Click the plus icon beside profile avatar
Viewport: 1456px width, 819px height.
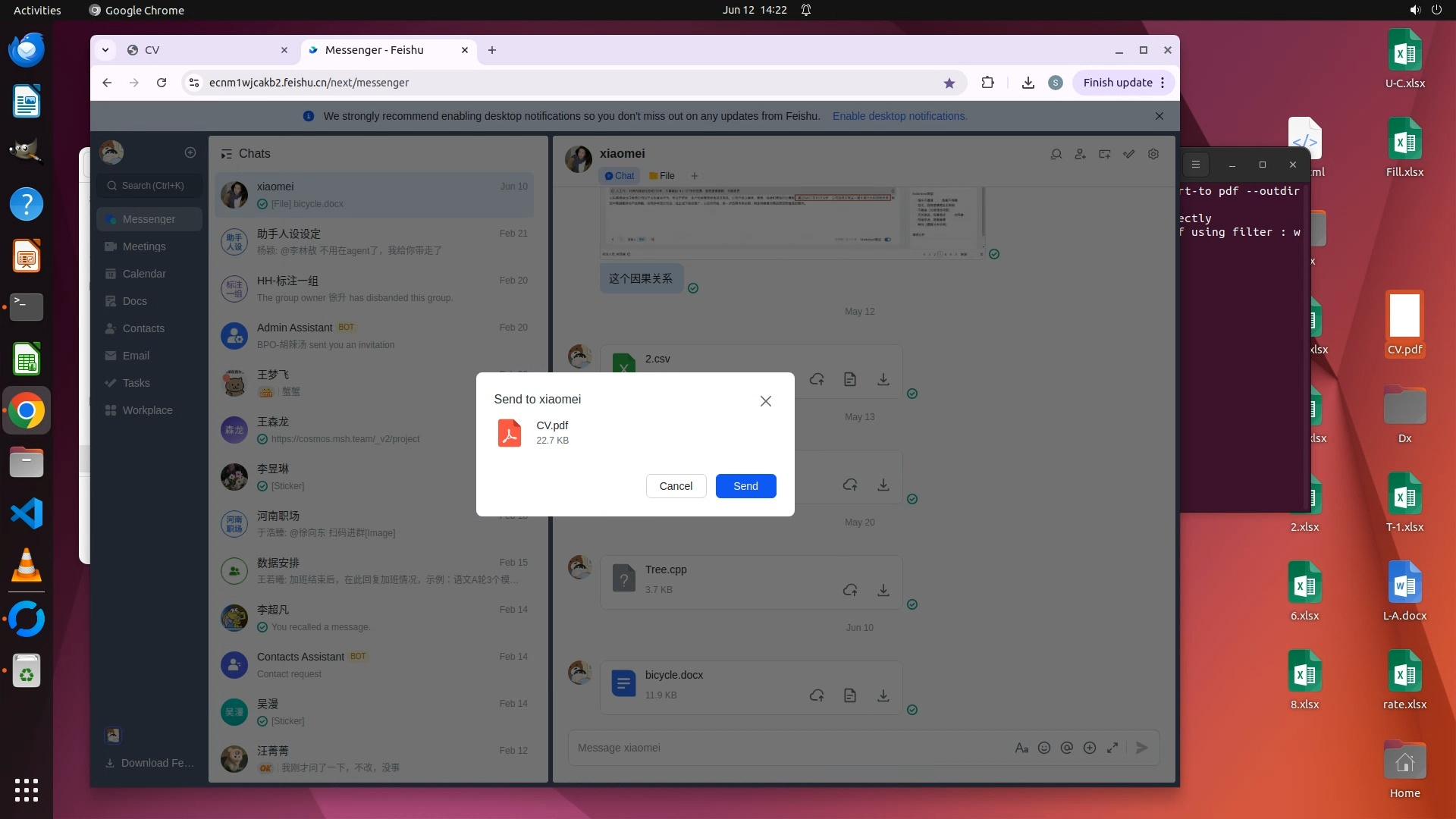pos(190,152)
